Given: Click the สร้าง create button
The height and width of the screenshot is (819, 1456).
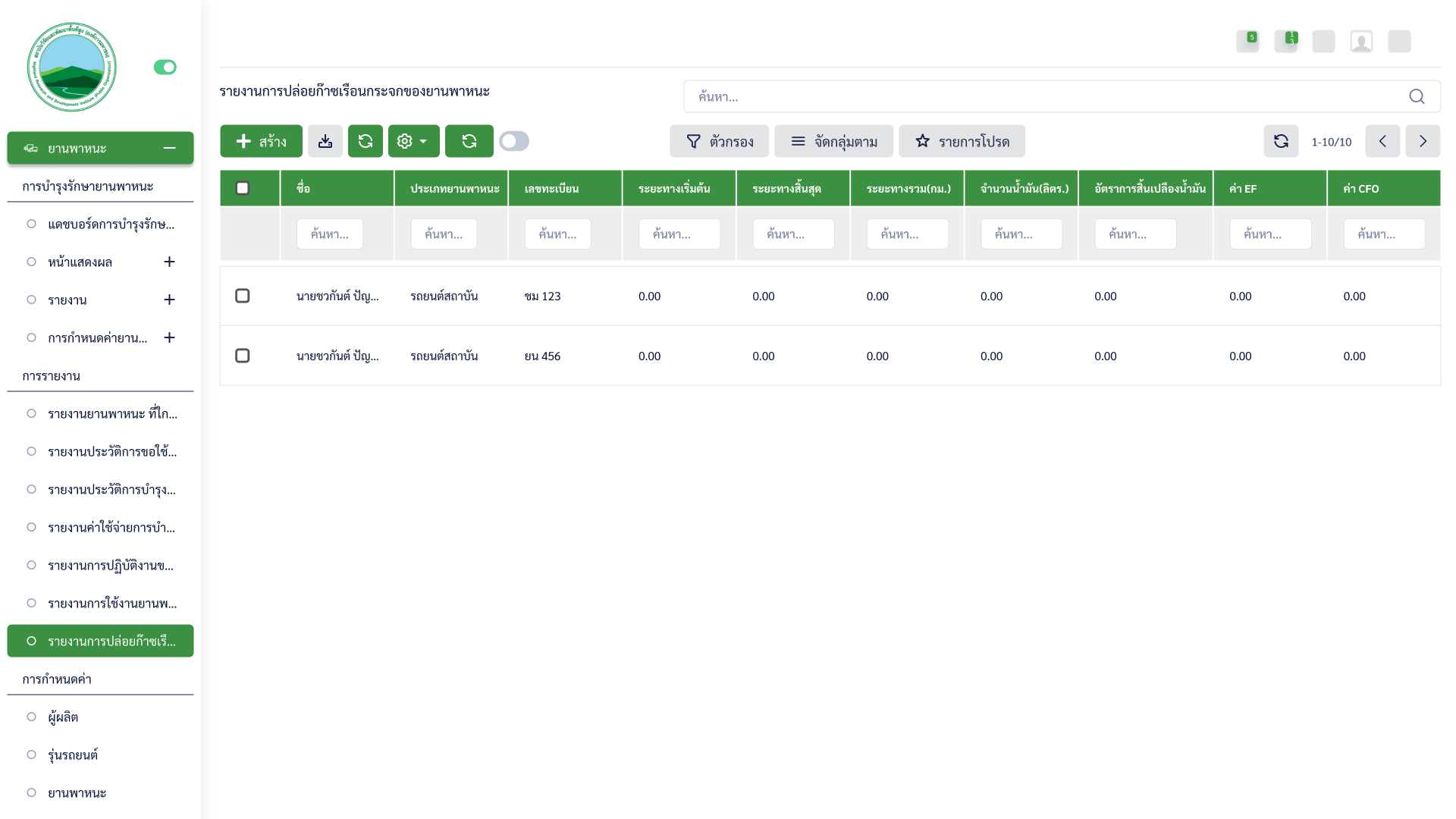Looking at the screenshot, I should [261, 141].
